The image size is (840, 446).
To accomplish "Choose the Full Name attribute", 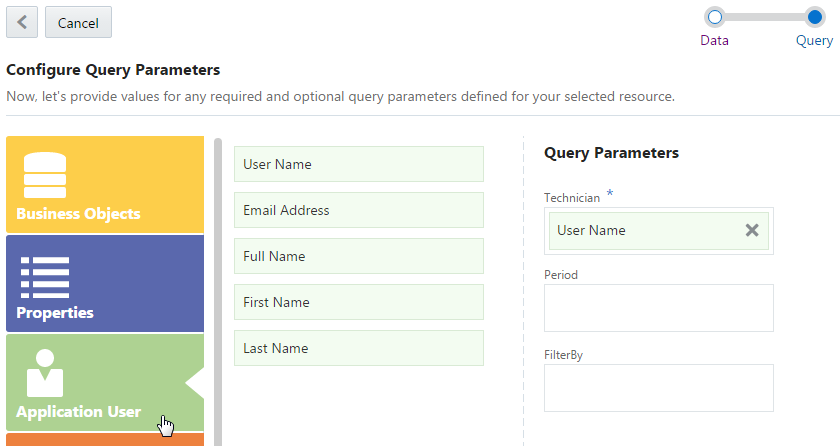I will [x=358, y=256].
